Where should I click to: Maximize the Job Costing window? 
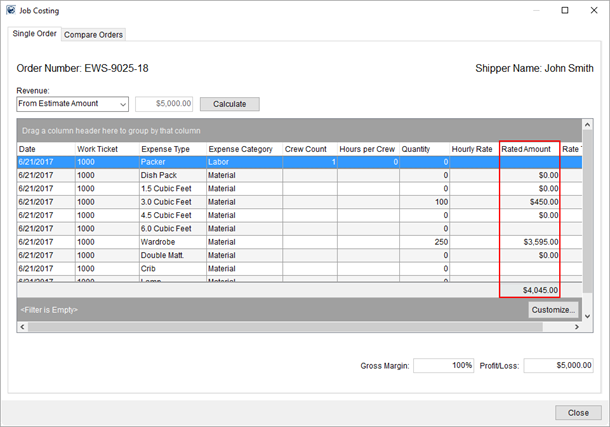tap(565, 10)
